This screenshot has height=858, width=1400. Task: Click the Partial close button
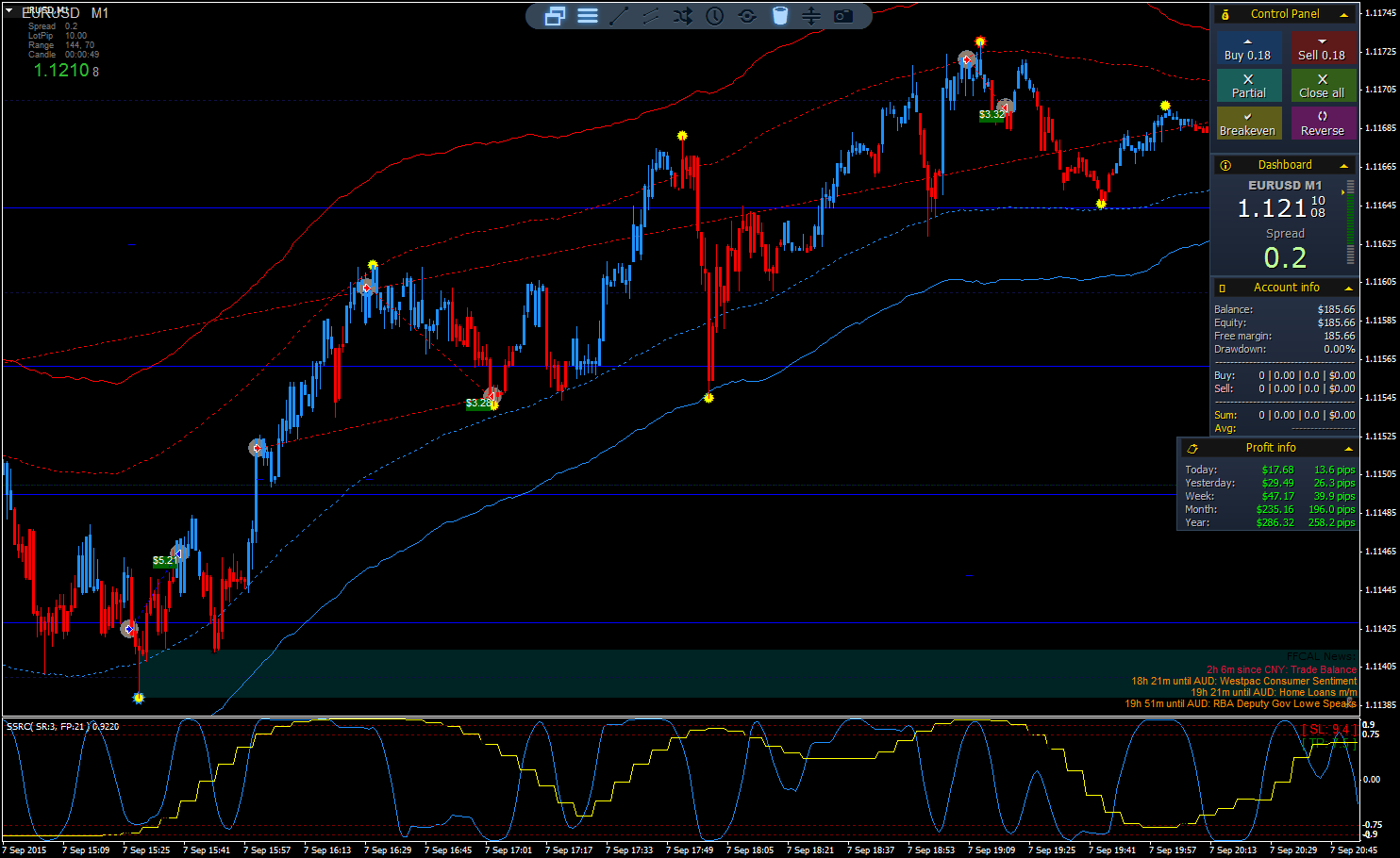(1247, 86)
